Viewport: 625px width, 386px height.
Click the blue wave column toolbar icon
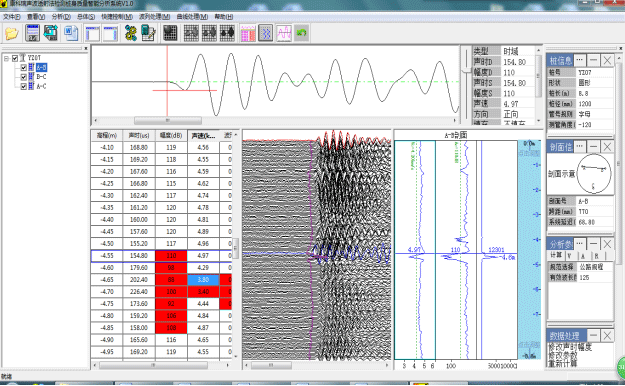[265, 33]
